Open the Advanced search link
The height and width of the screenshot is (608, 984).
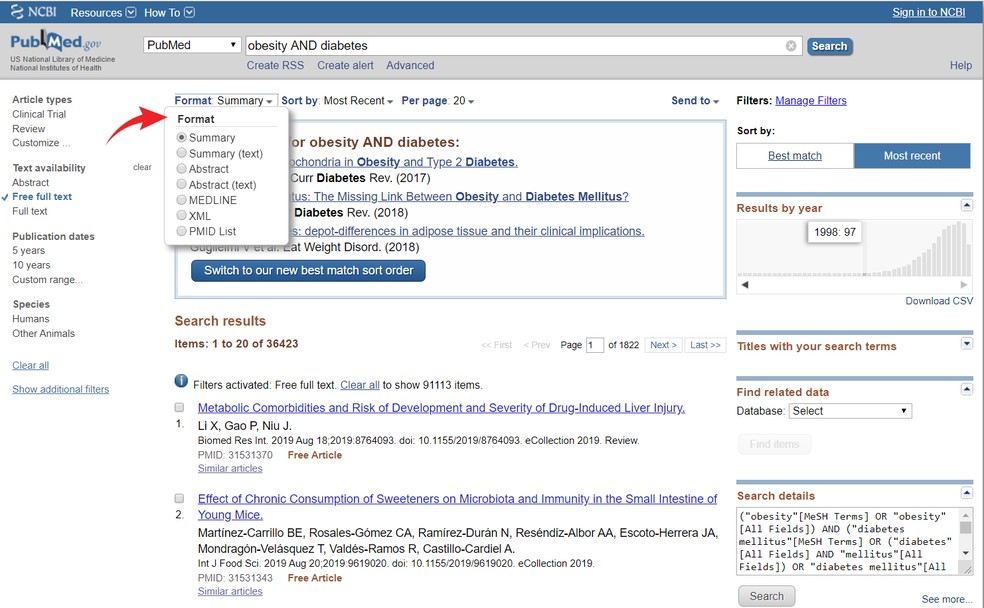410,65
